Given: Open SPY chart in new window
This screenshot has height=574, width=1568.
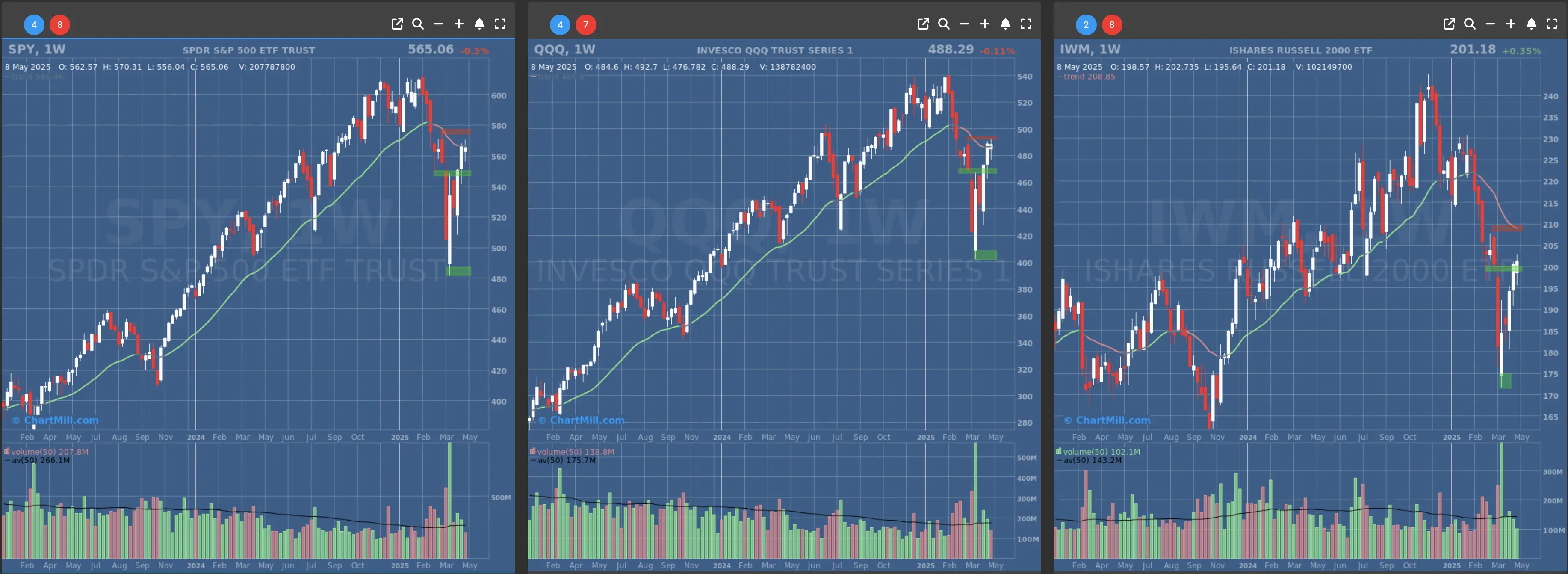Looking at the screenshot, I should pos(397,24).
